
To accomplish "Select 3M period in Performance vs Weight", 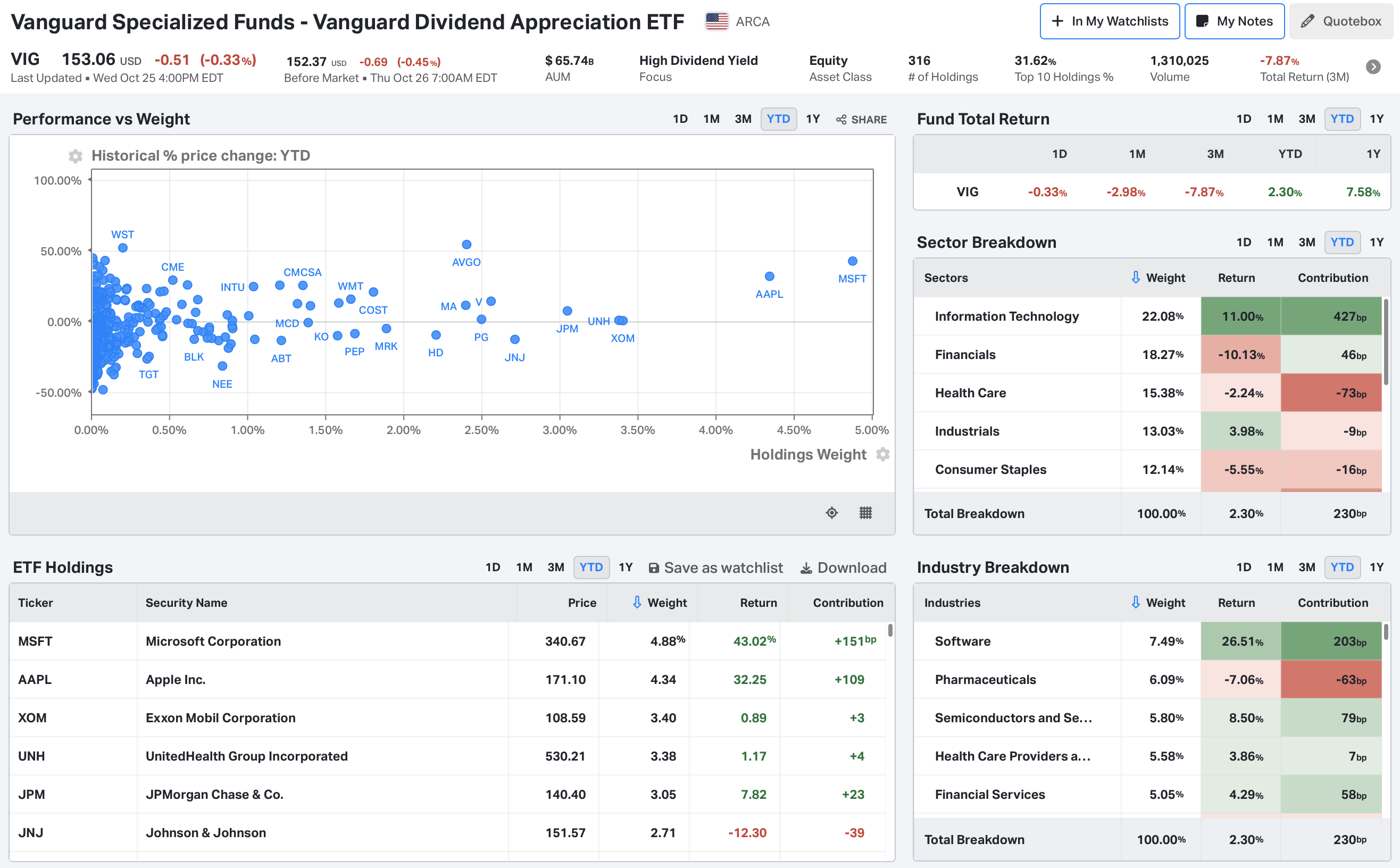I will [x=742, y=119].
